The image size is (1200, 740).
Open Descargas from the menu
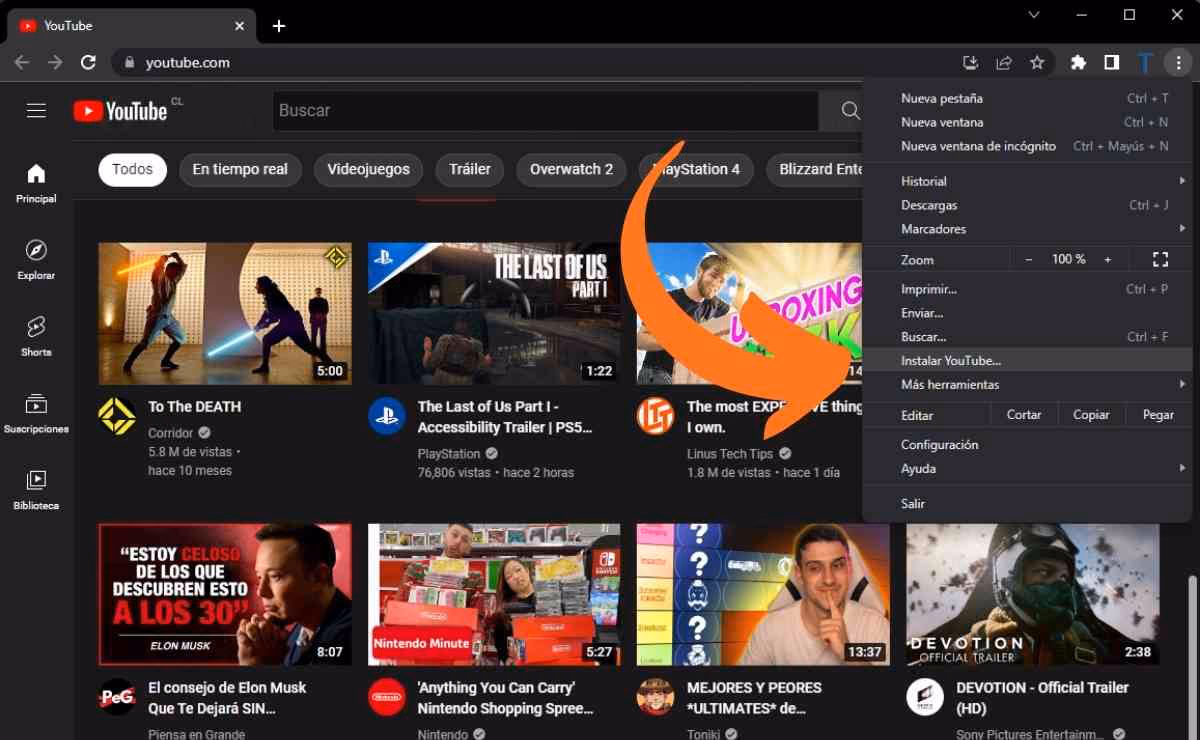coord(1027,205)
